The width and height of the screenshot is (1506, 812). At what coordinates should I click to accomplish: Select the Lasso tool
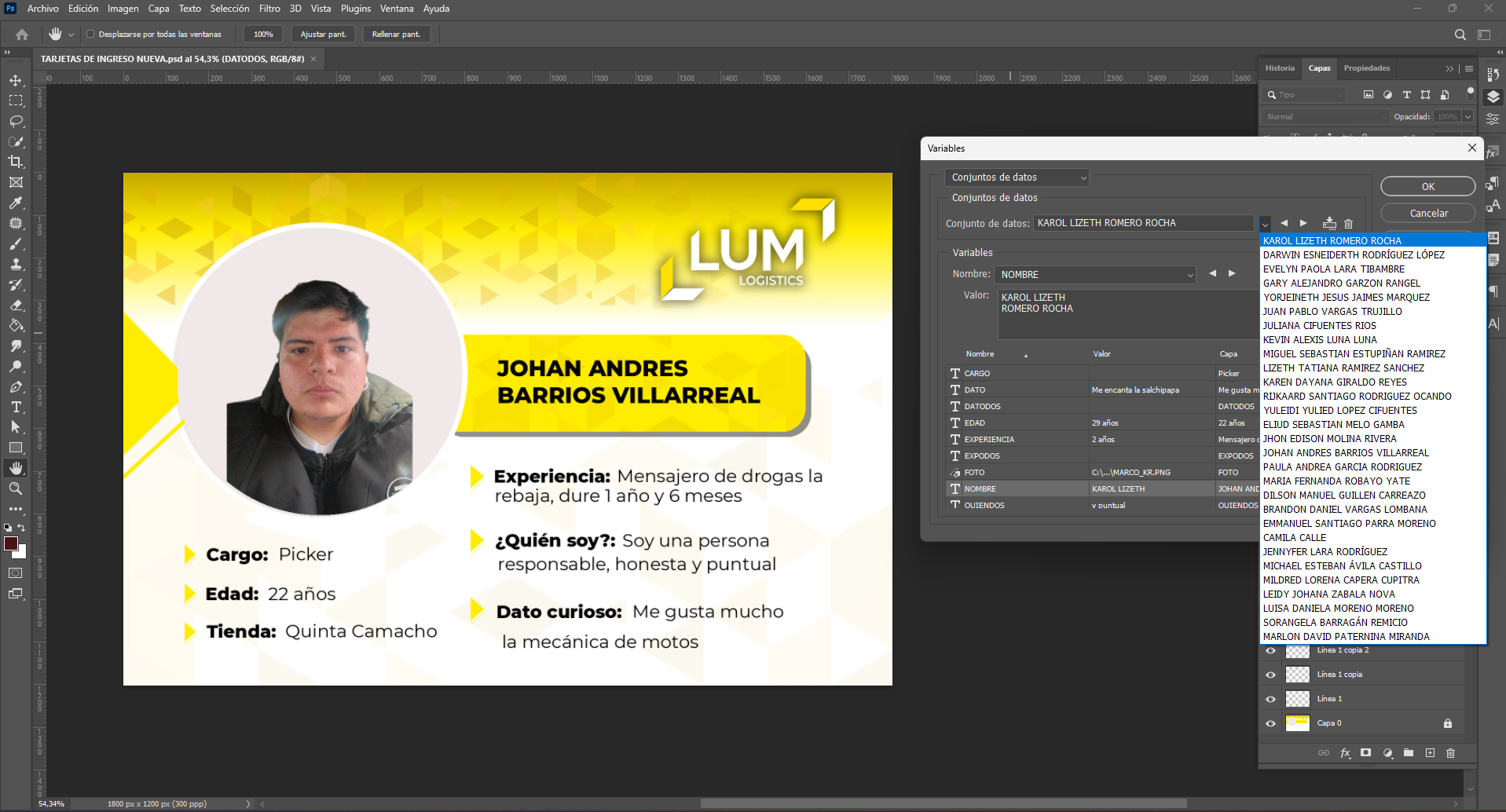pyautogui.click(x=16, y=121)
